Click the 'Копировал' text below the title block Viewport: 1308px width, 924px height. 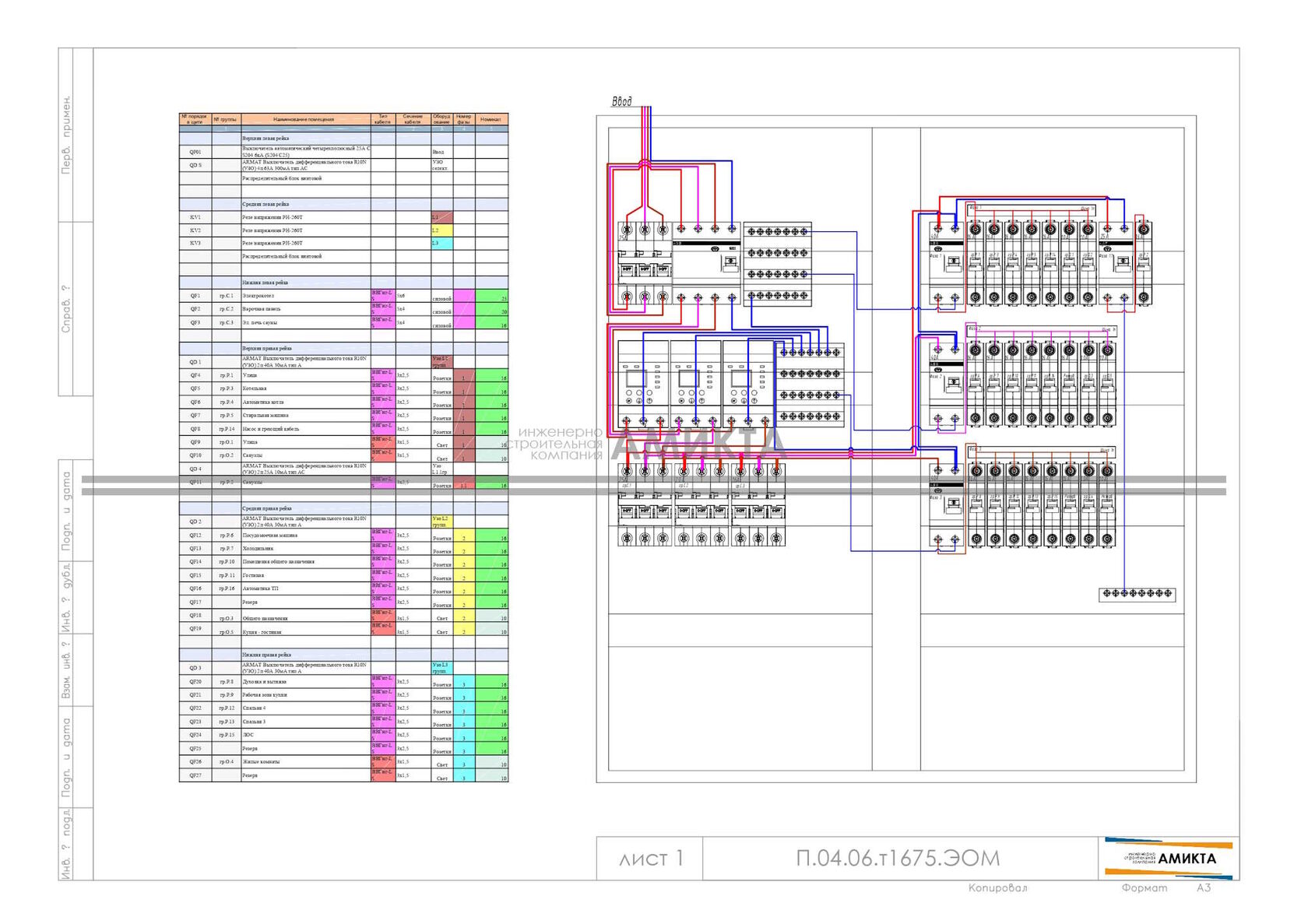point(997,888)
